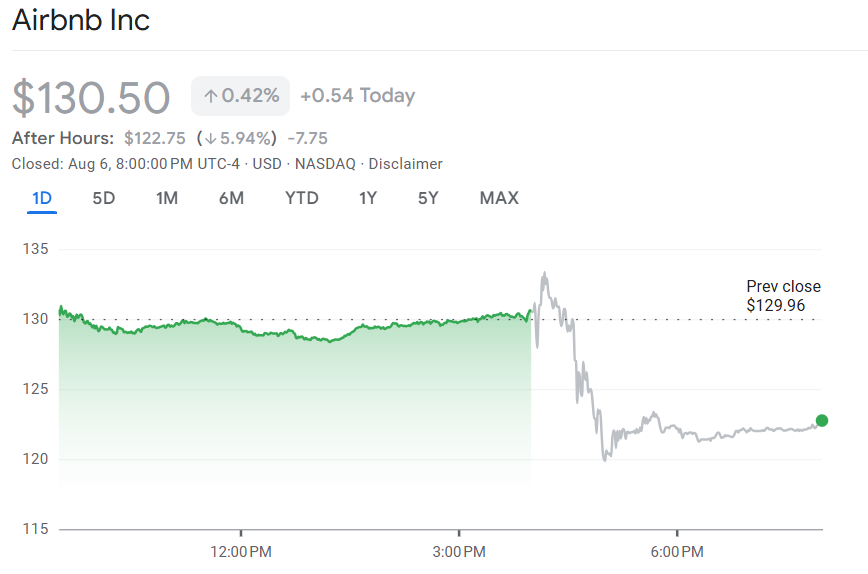Click the 3:00 PM axis label

point(459,551)
